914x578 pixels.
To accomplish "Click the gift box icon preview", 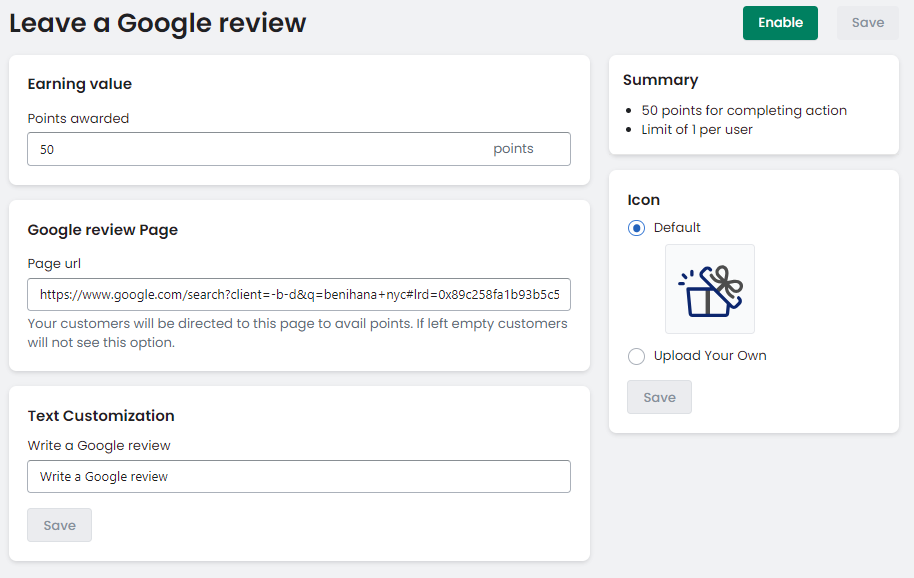I will [709, 290].
